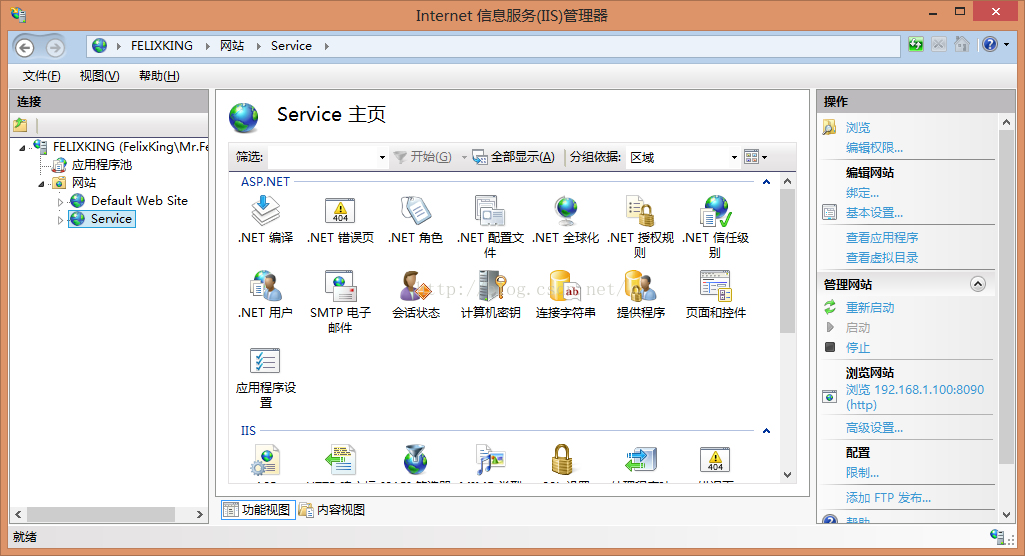The image size is (1025, 556).
Task: Open the .NET 用户 feature
Action: click(265, 295)
